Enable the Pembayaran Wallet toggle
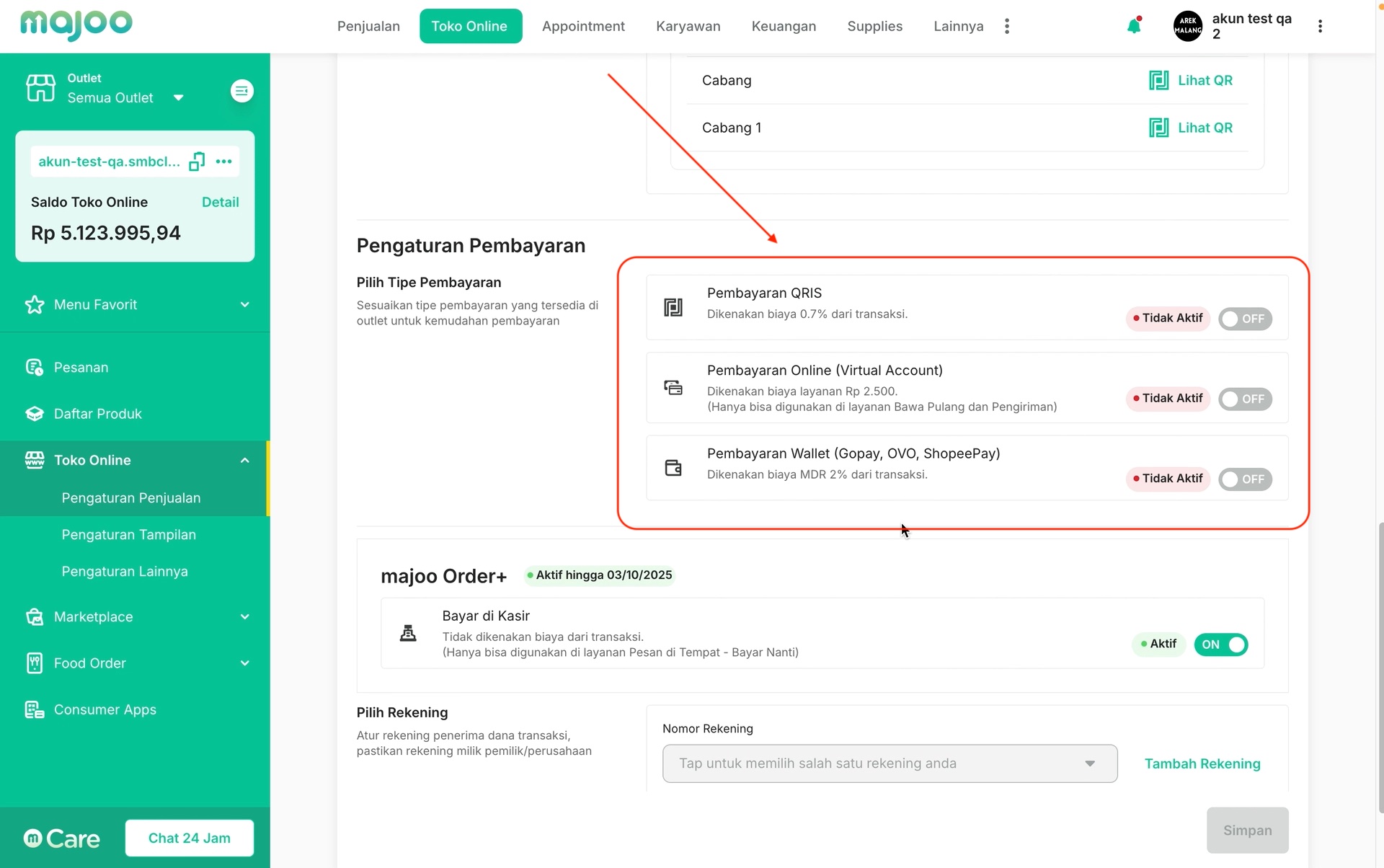 coord(1245,479)
